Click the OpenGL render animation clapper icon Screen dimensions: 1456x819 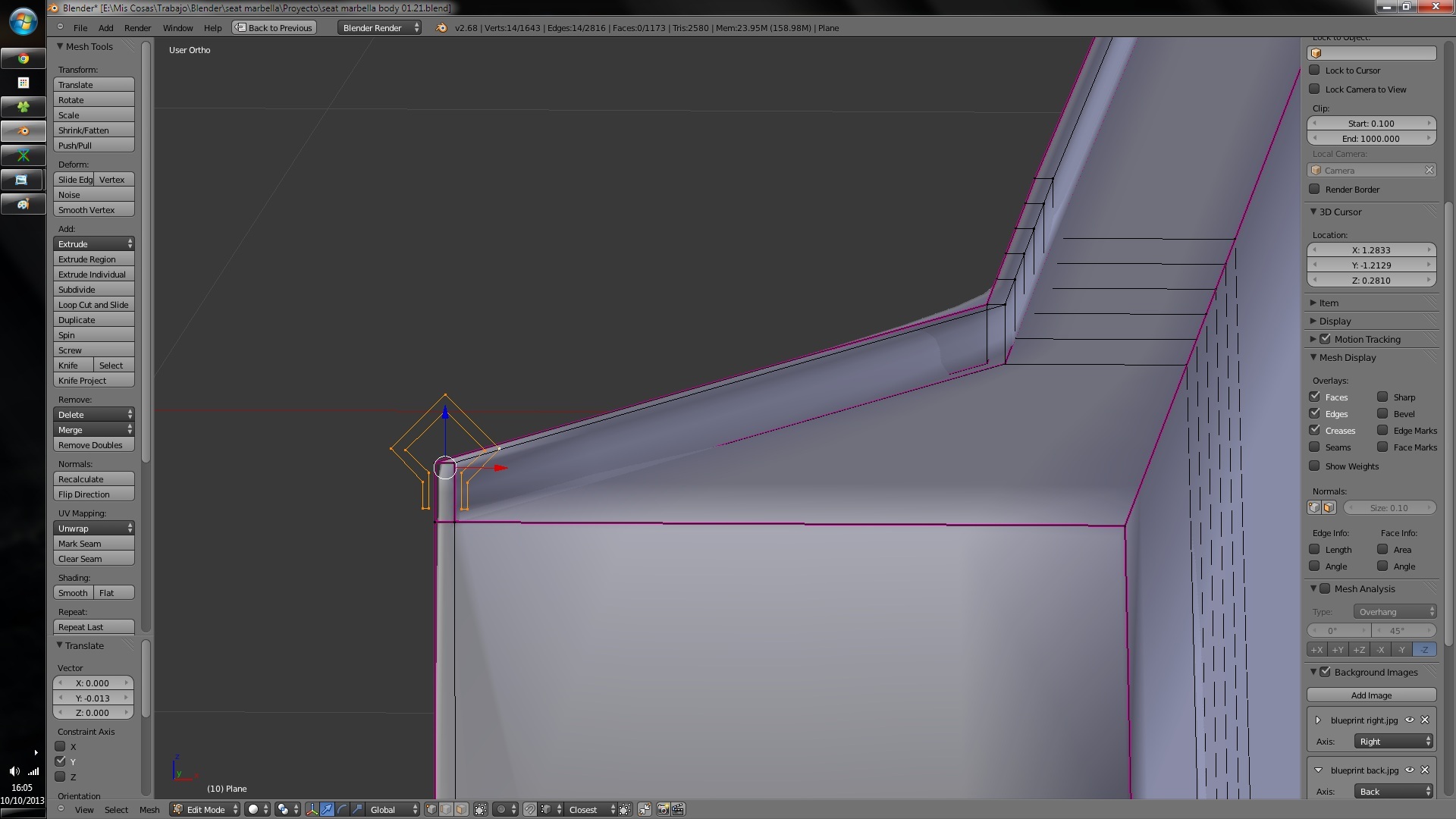coord(678,809)
